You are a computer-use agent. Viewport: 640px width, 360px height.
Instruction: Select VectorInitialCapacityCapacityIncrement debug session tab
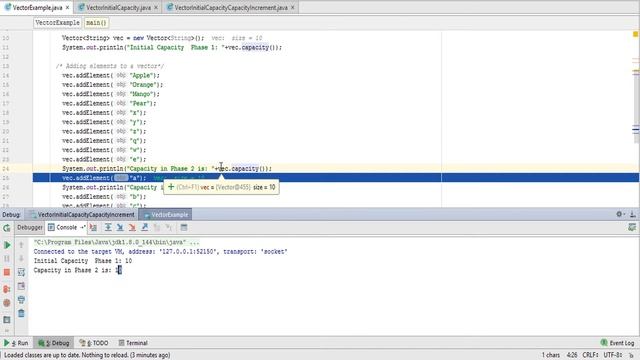(82, 215)
